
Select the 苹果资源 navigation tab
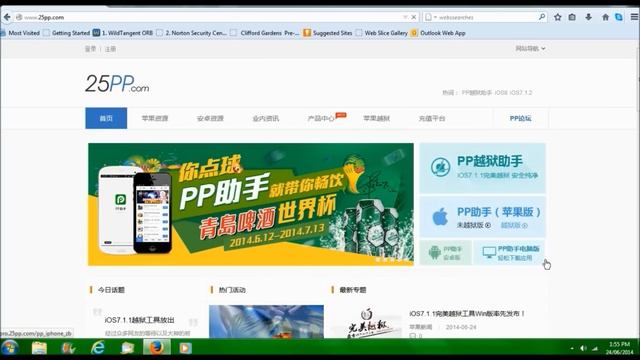click(x=155, y=118)
